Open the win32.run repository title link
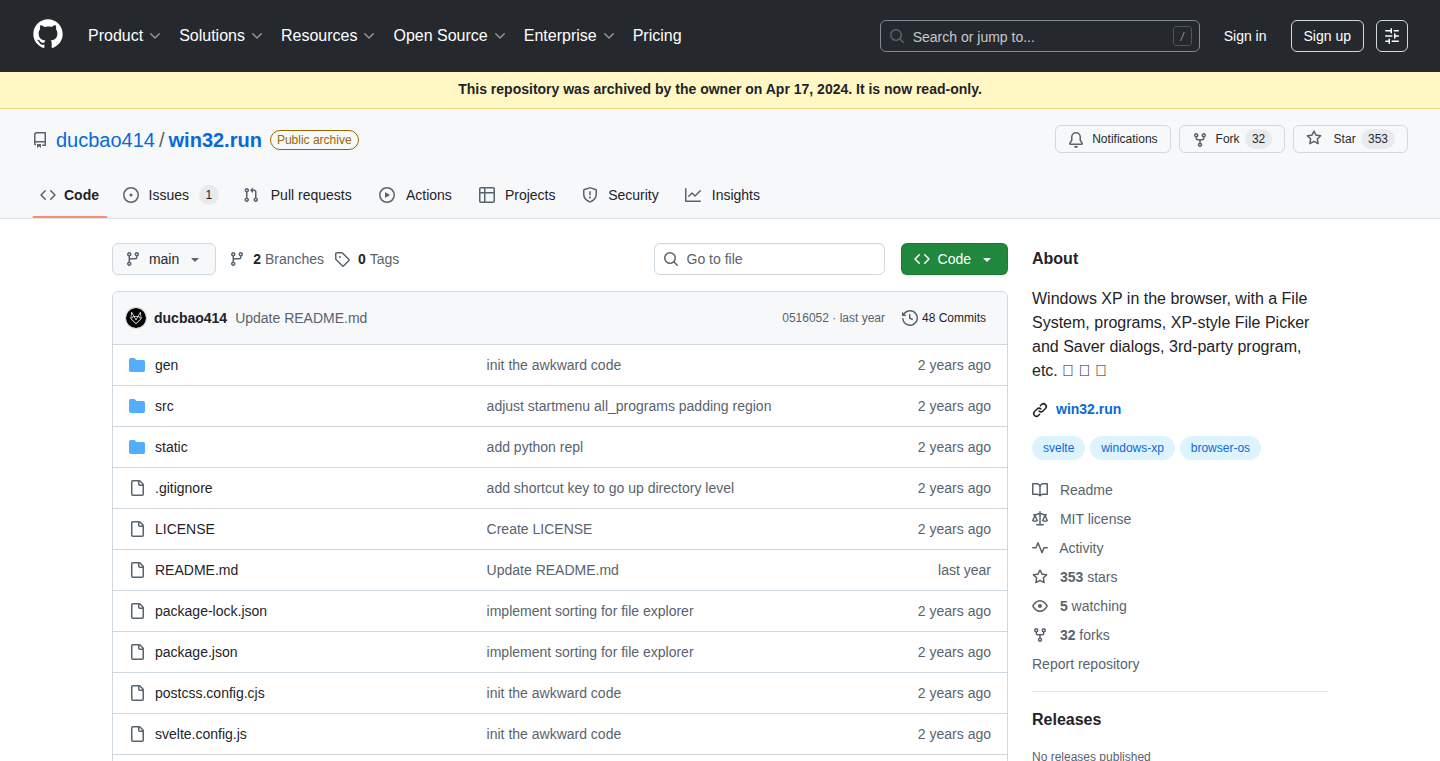 click(215, 140)
